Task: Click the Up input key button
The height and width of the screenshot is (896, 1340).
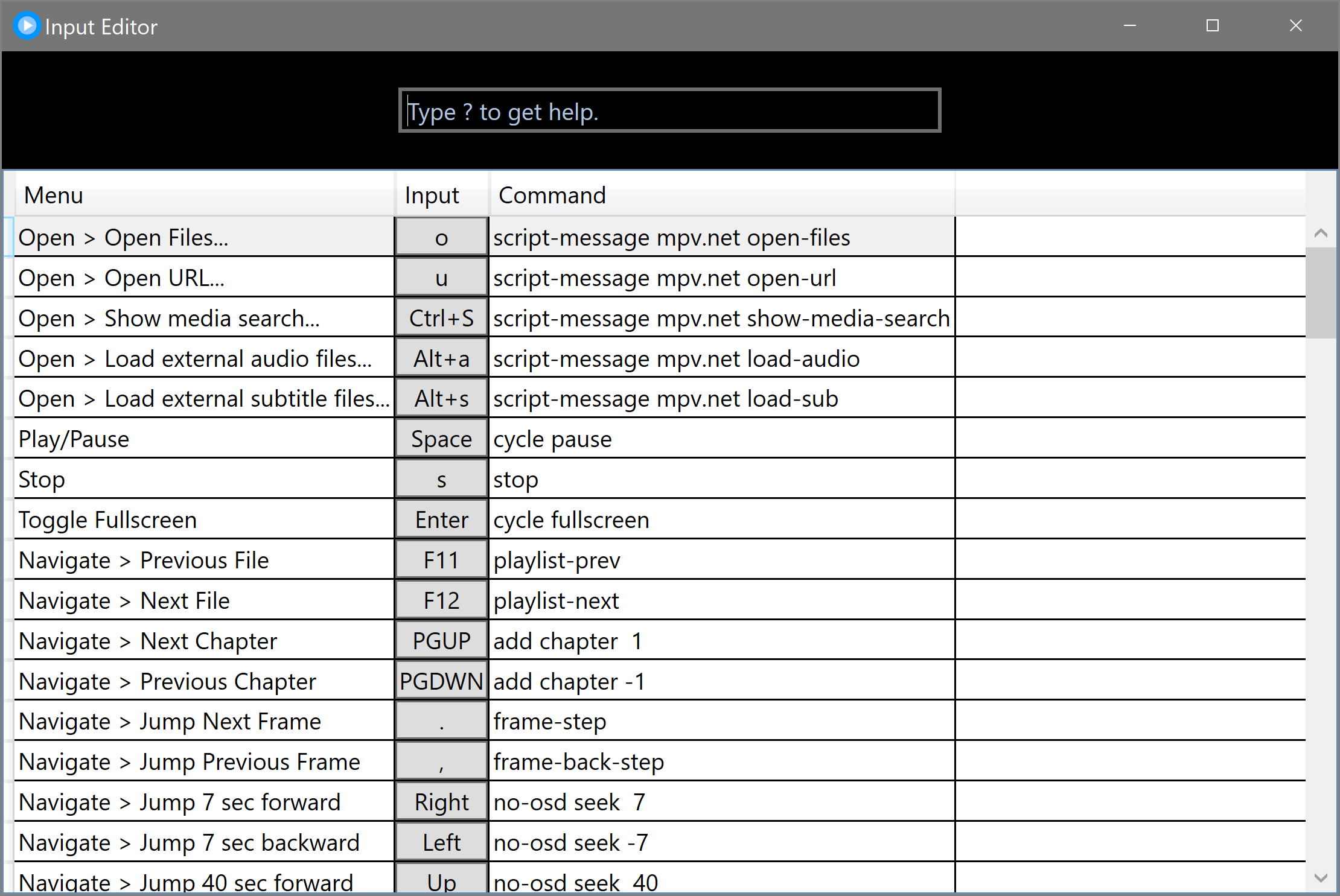Action: (x=441, y=879)
